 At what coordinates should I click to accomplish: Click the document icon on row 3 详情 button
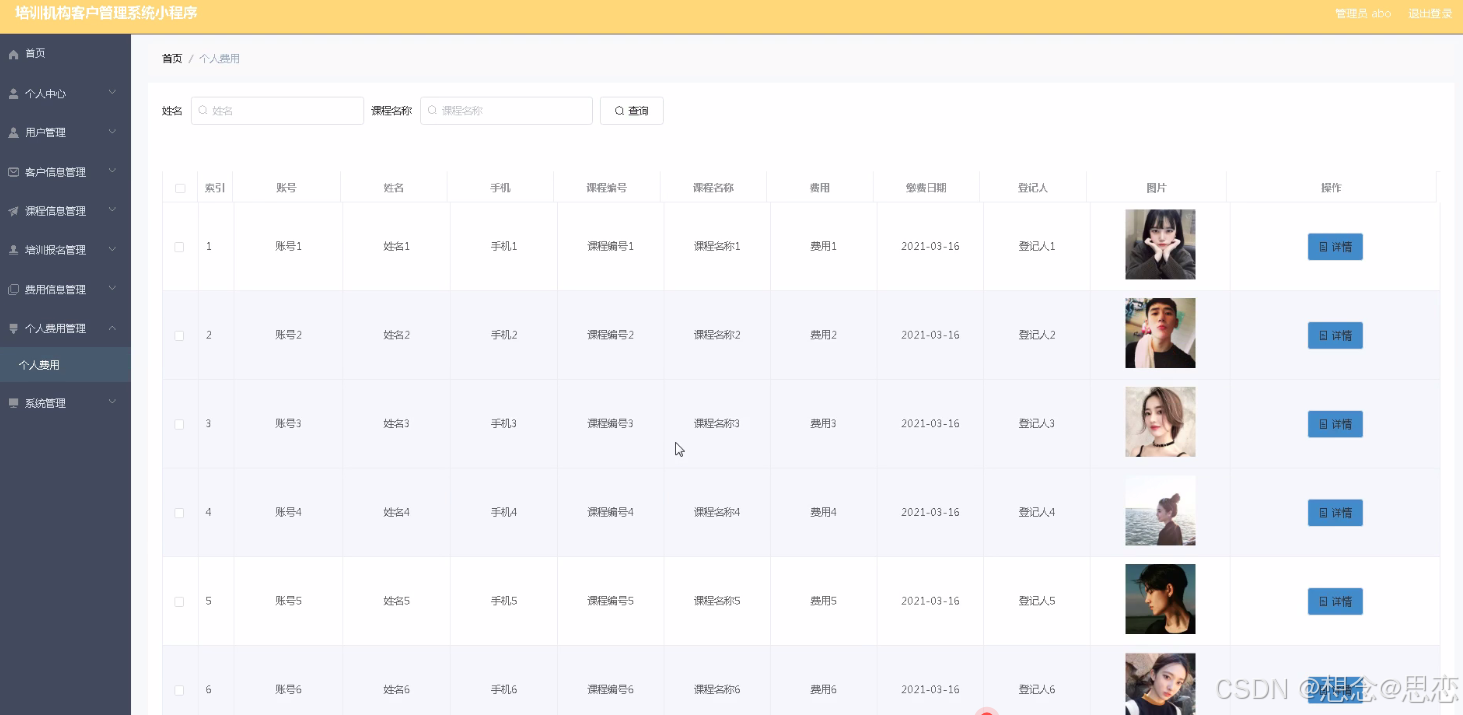coord(1324,424)
